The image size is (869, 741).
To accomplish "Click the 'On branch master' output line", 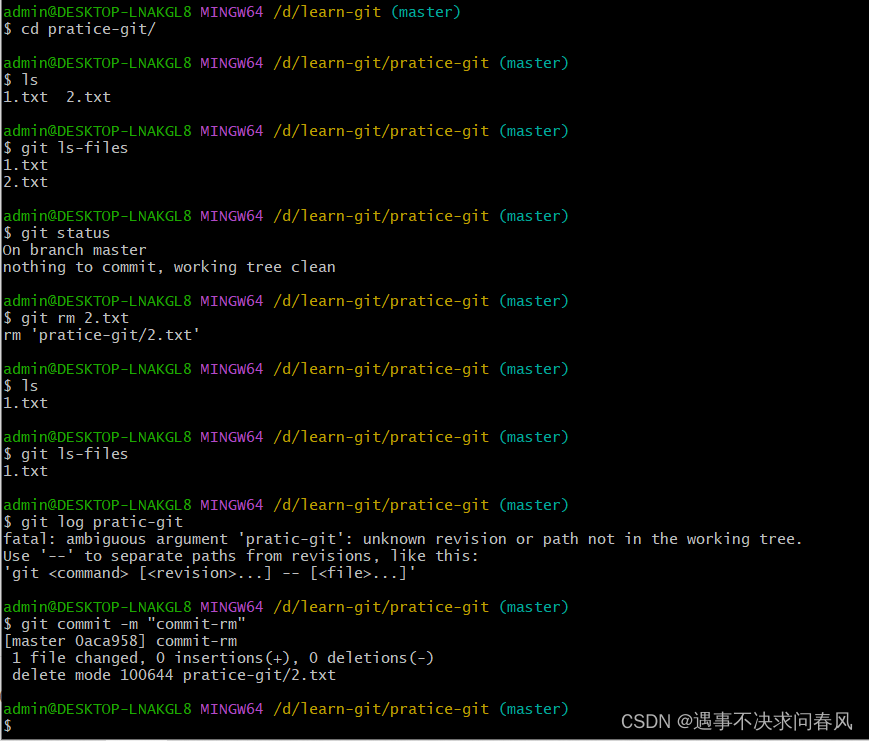I will click(75, 250).
